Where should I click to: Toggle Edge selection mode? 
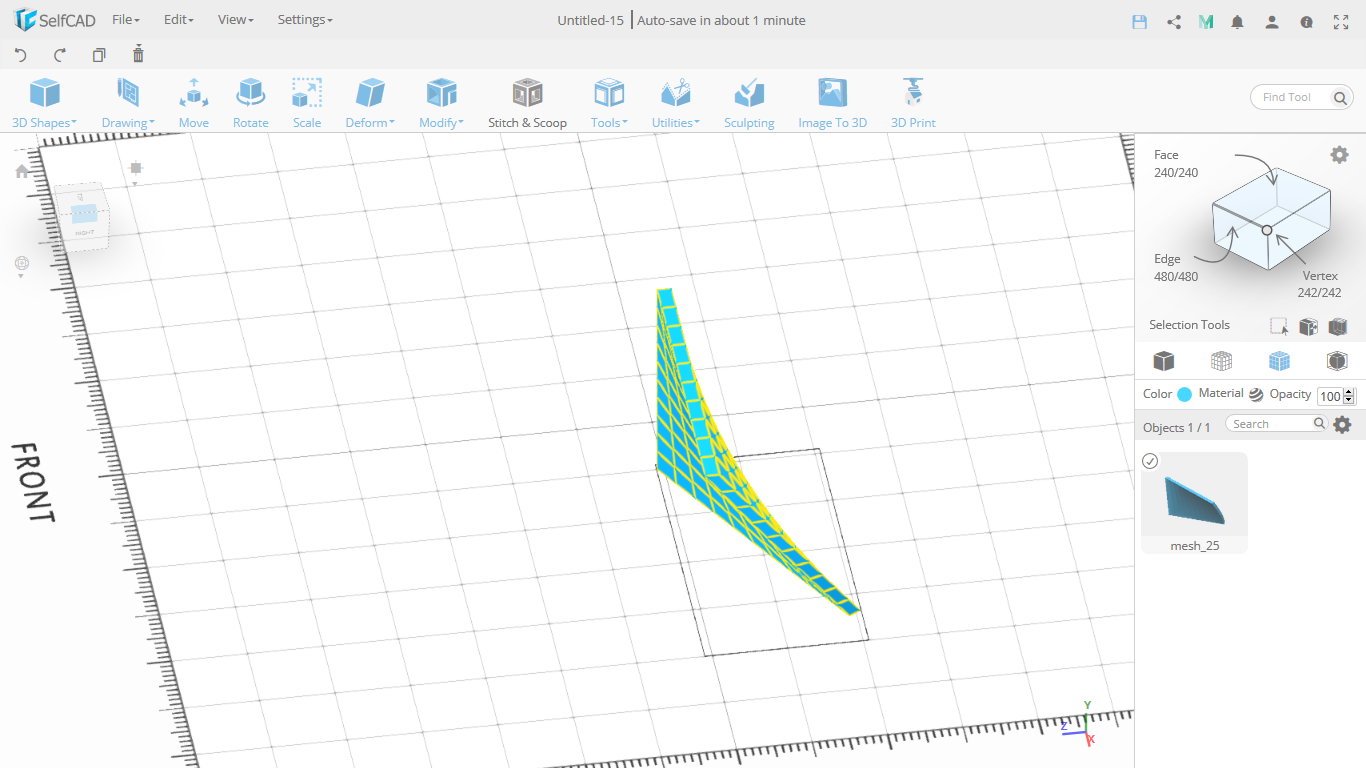(1175, 267)
